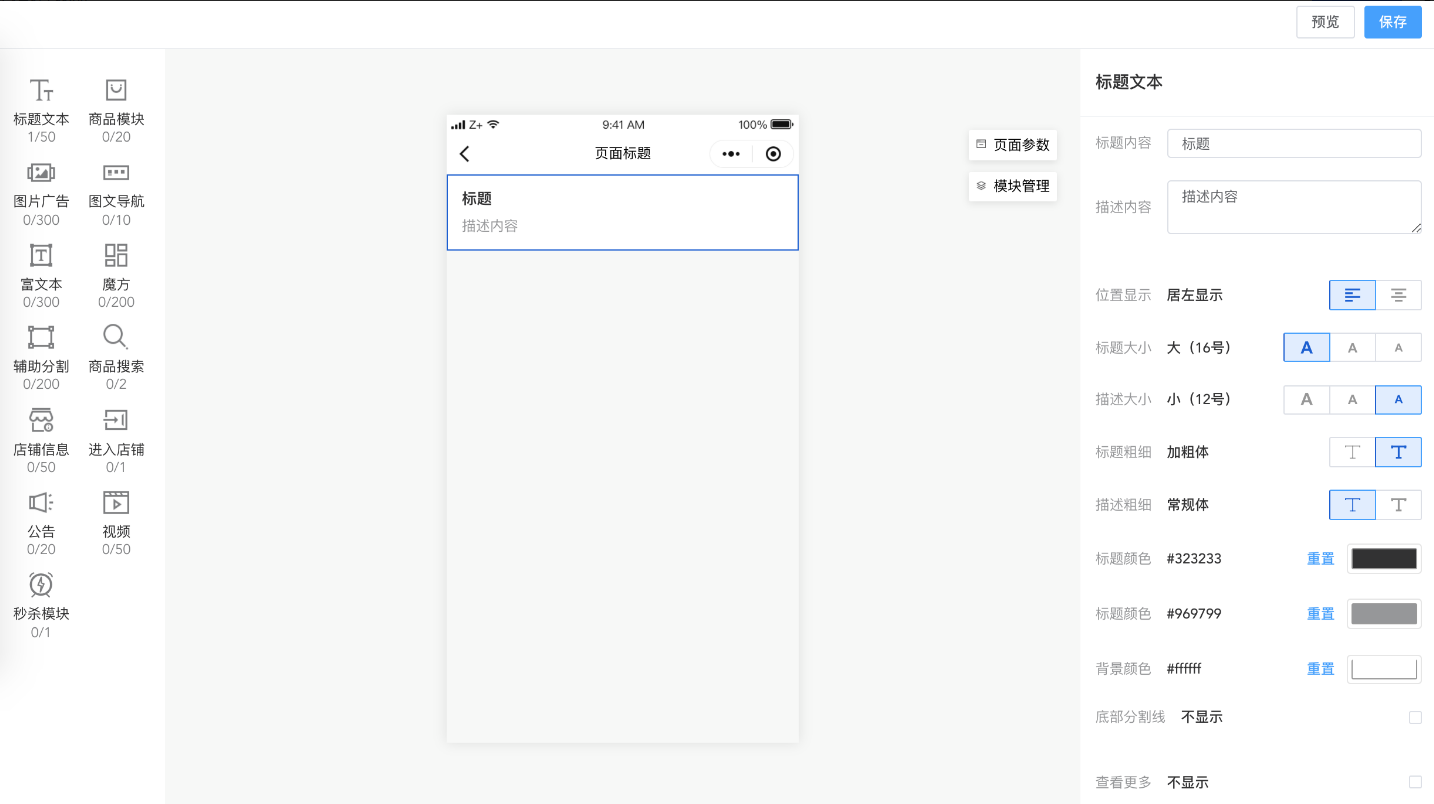Select the 店铺信息 store info module

point(41,440)
